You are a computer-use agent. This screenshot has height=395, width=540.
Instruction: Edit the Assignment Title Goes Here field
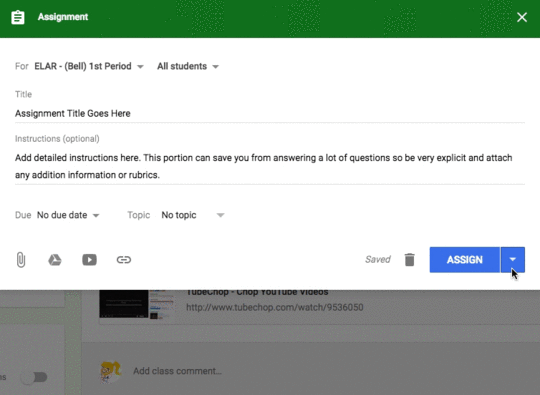point(270,113)
